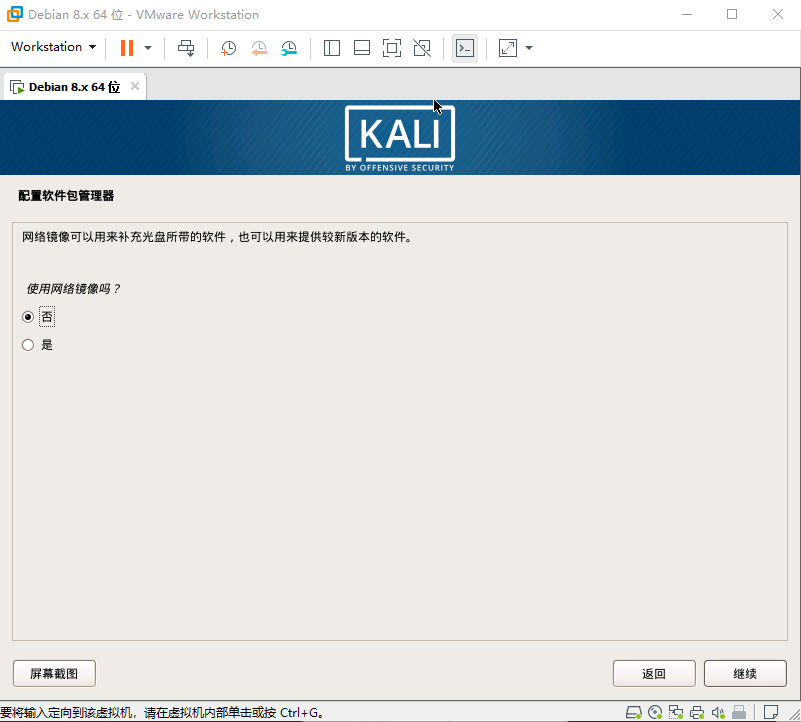801x722 pixels.
Task: Select the Debian 8.x 64 位 tab
Action: pos(75,87)
